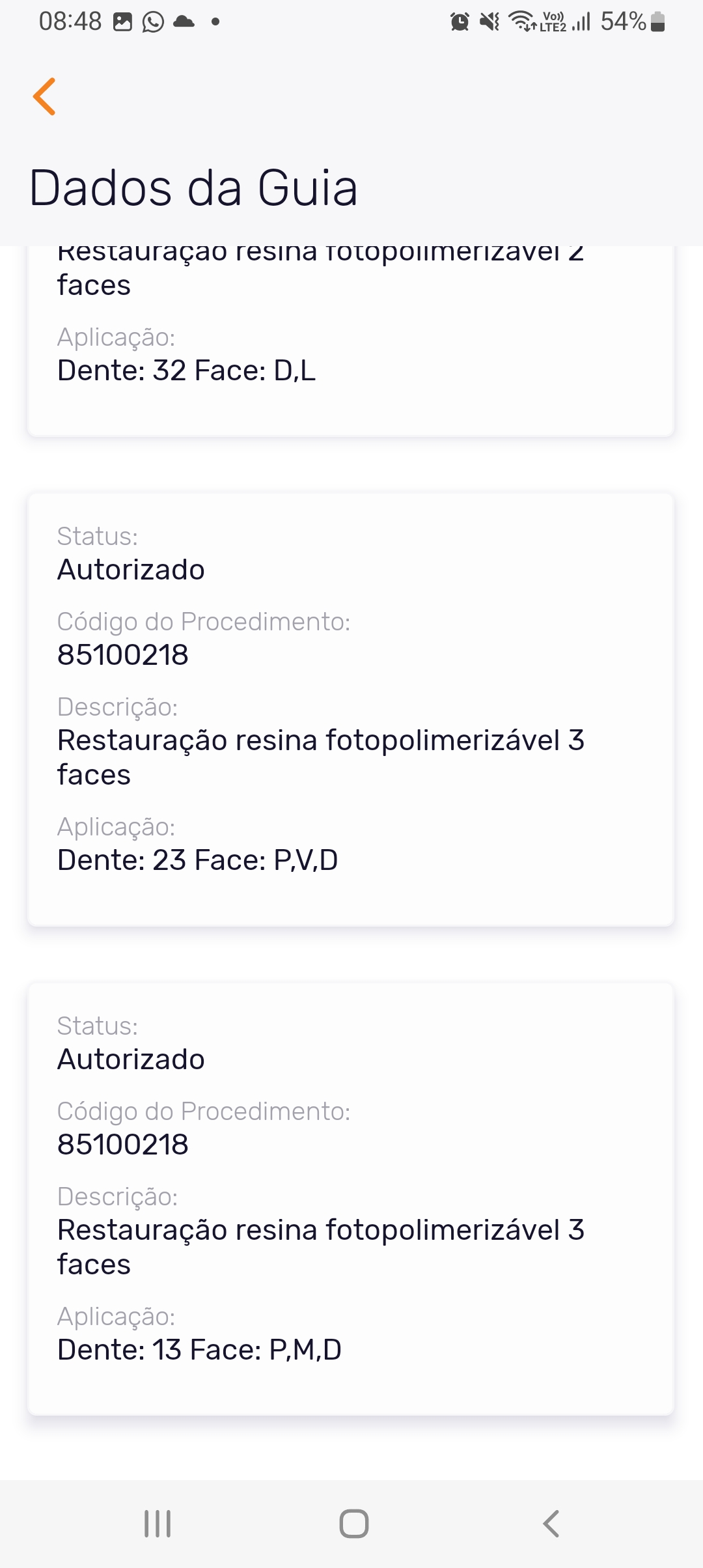Tap the Dados da Guia title
Viewport: 703px width, 1568px height.
coord(193,188)
